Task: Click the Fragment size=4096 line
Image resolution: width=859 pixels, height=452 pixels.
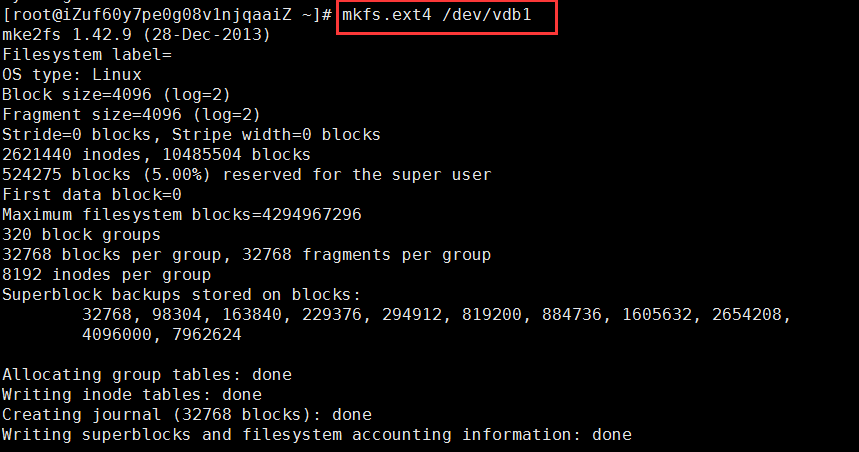Action: [x=131, y=115]
